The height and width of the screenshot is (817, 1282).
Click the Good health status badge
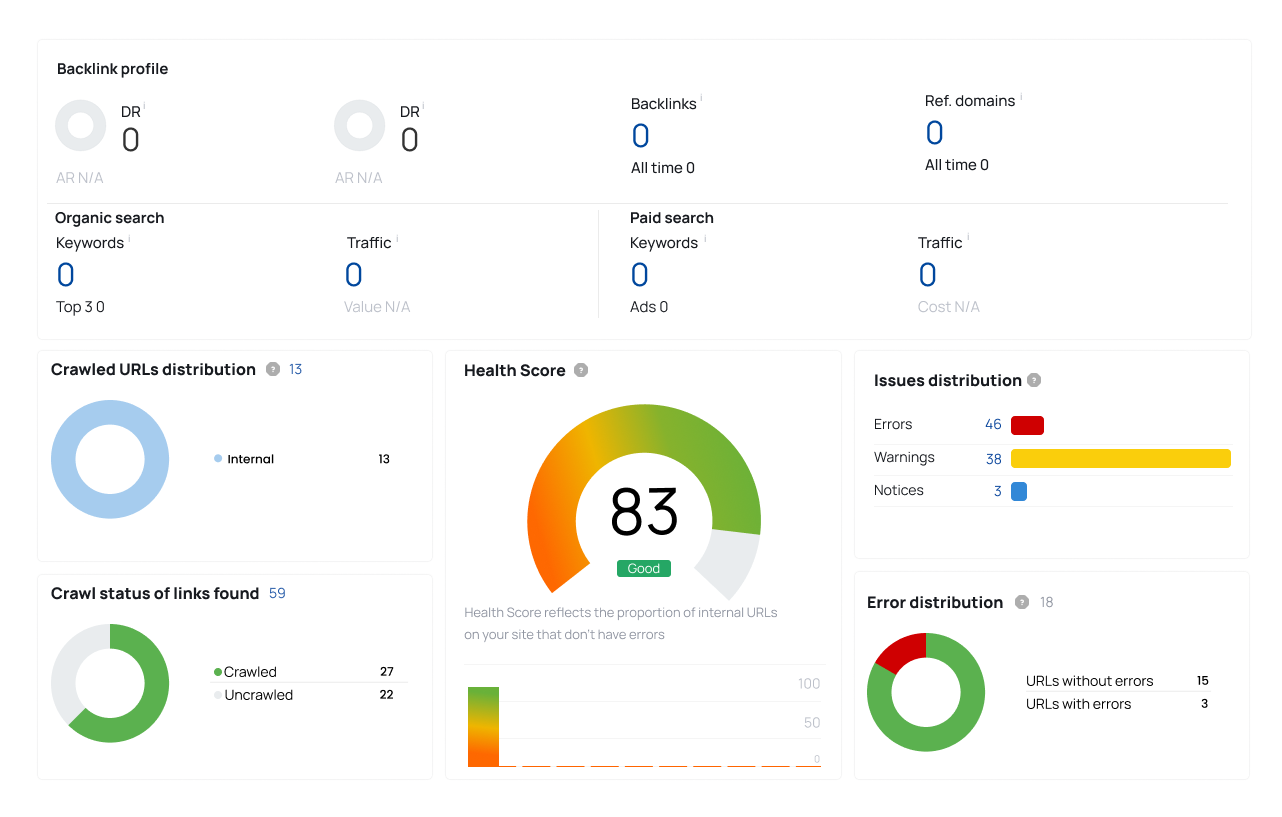coord(644,568)
